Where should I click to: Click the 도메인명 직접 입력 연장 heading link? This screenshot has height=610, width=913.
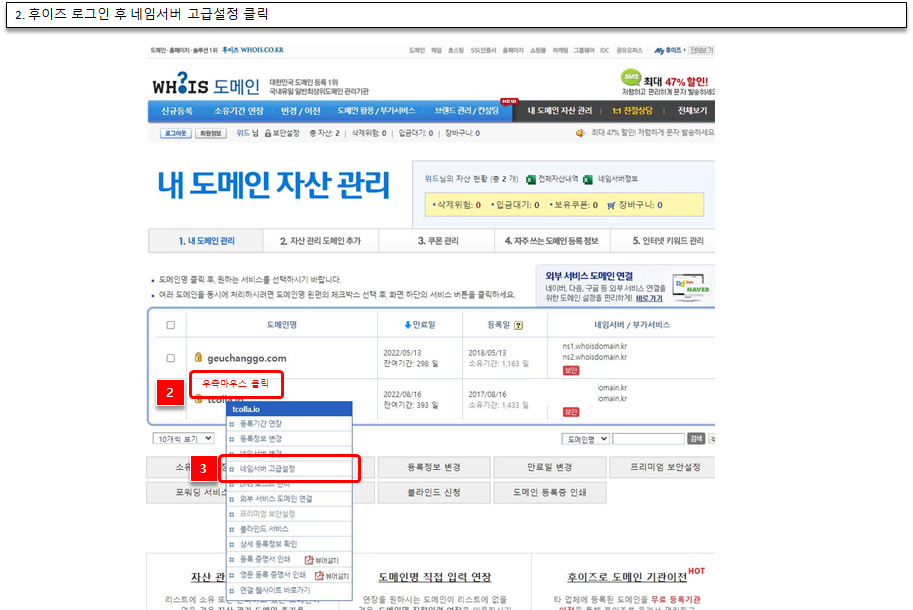tap(434, 577)
